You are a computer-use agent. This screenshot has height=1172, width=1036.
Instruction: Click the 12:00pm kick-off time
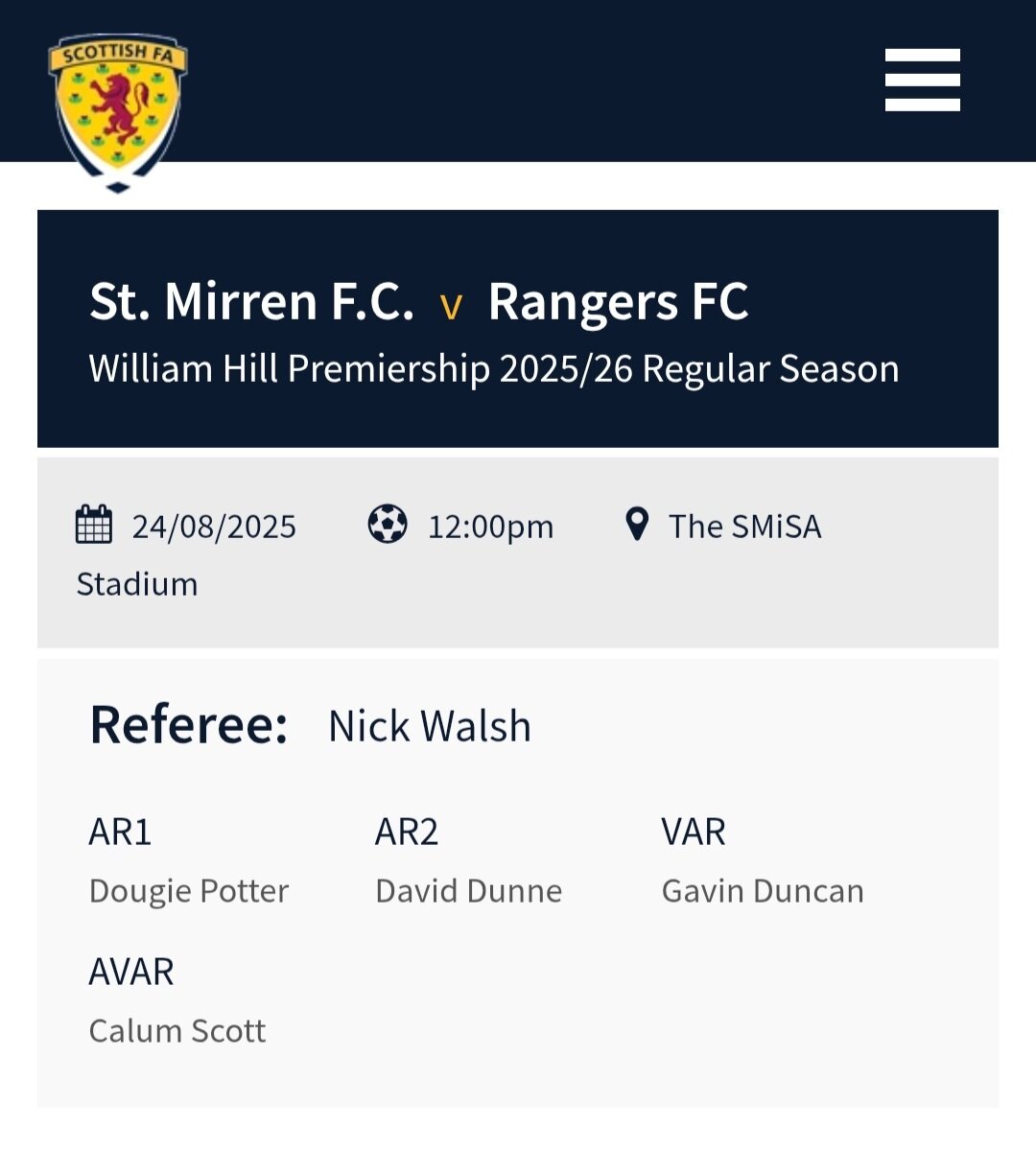click(x=490, y=527)
